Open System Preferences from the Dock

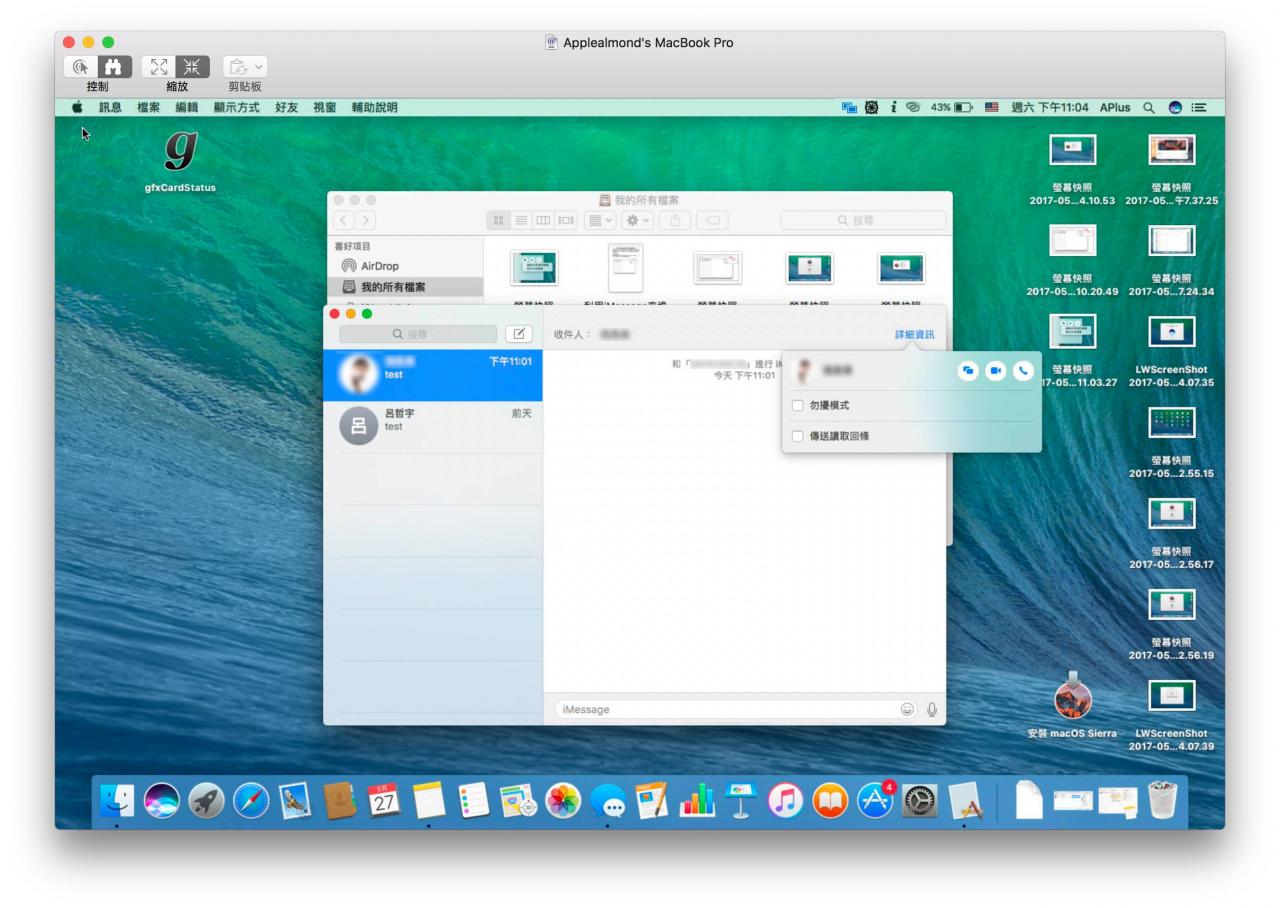point(920,800)
